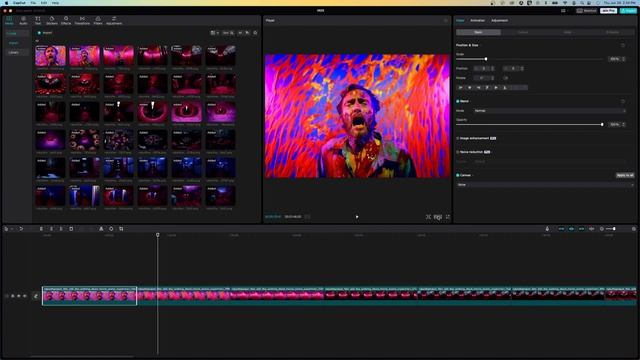Switch to the Video inspector tab
The width and height of the screenshot is (640, 360).
460,20
